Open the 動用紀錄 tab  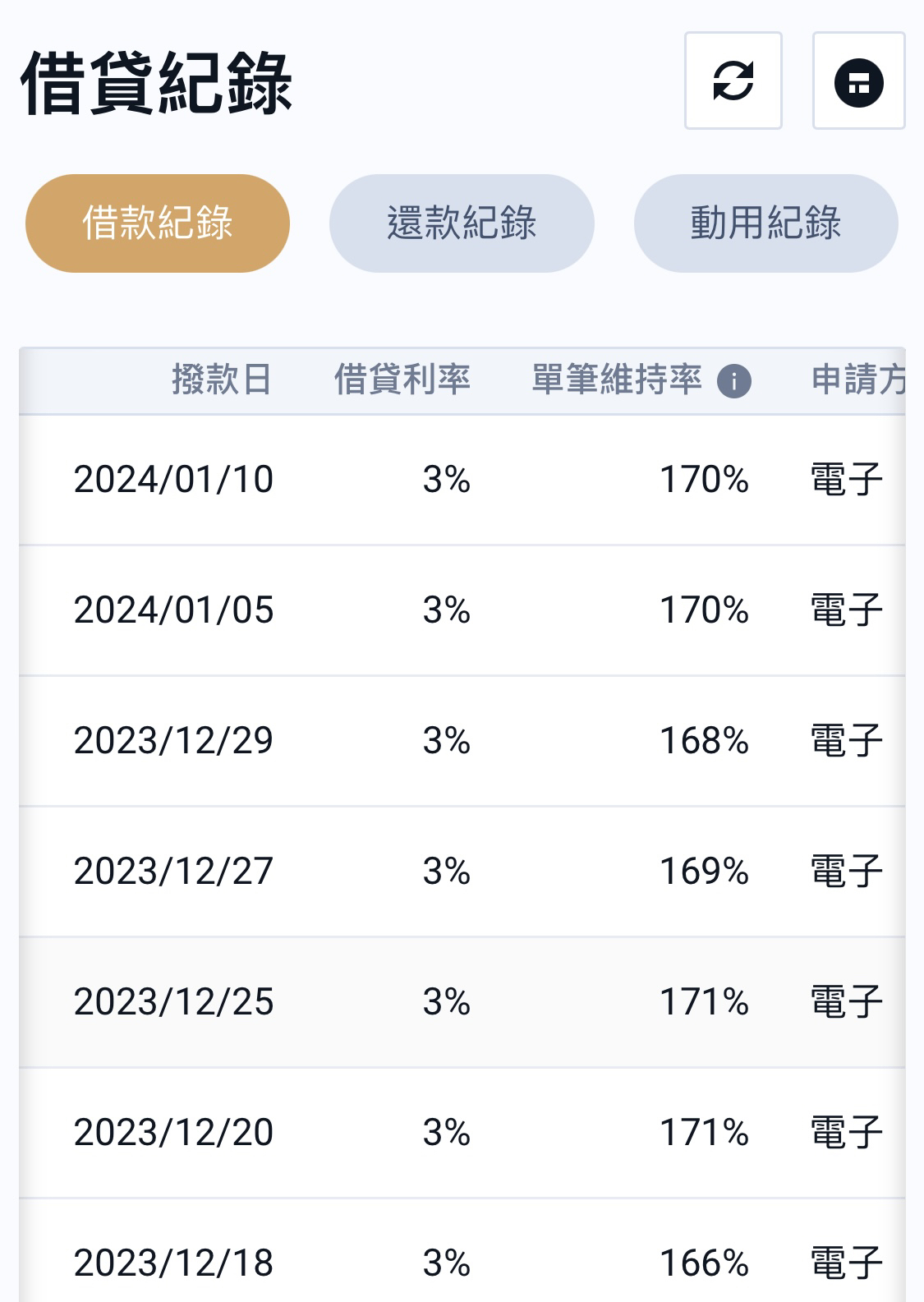(765, 223)
